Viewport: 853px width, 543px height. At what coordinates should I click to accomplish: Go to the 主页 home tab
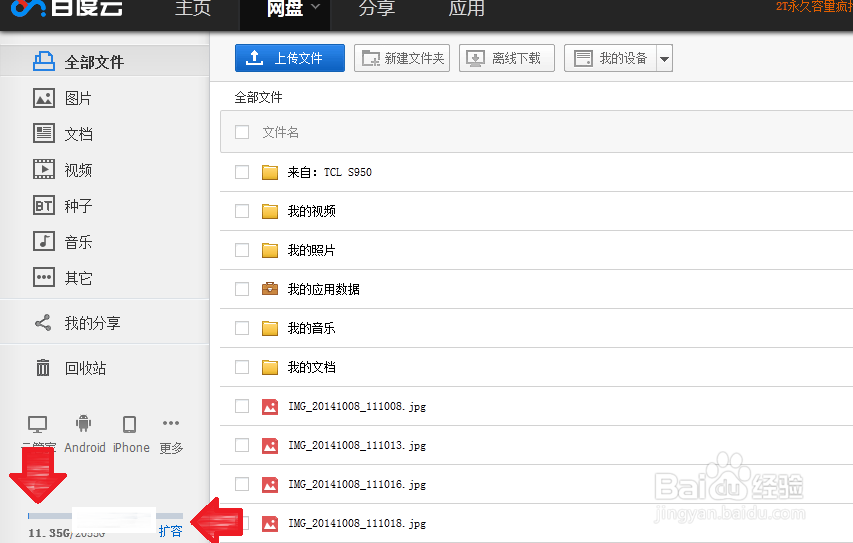pyautogui.click(x=193, y=8)
